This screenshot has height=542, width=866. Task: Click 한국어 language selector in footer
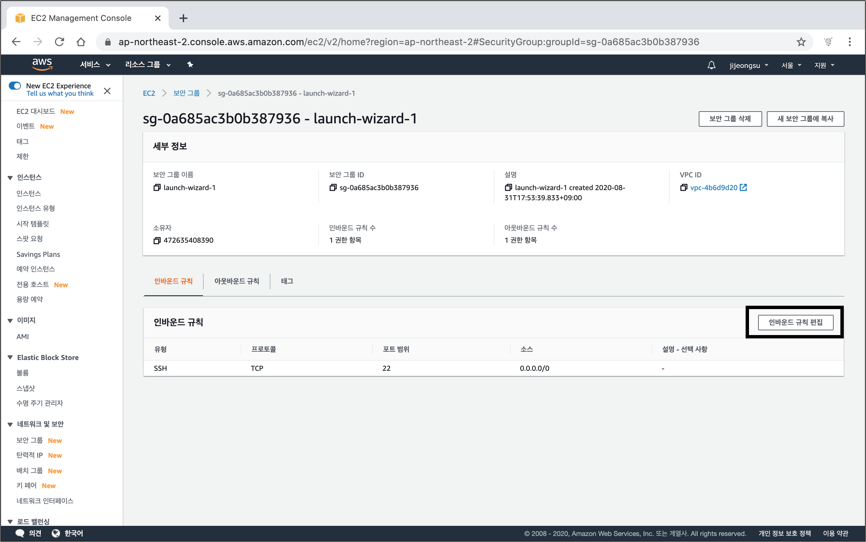pyautogui.click(x=73, y=534)
